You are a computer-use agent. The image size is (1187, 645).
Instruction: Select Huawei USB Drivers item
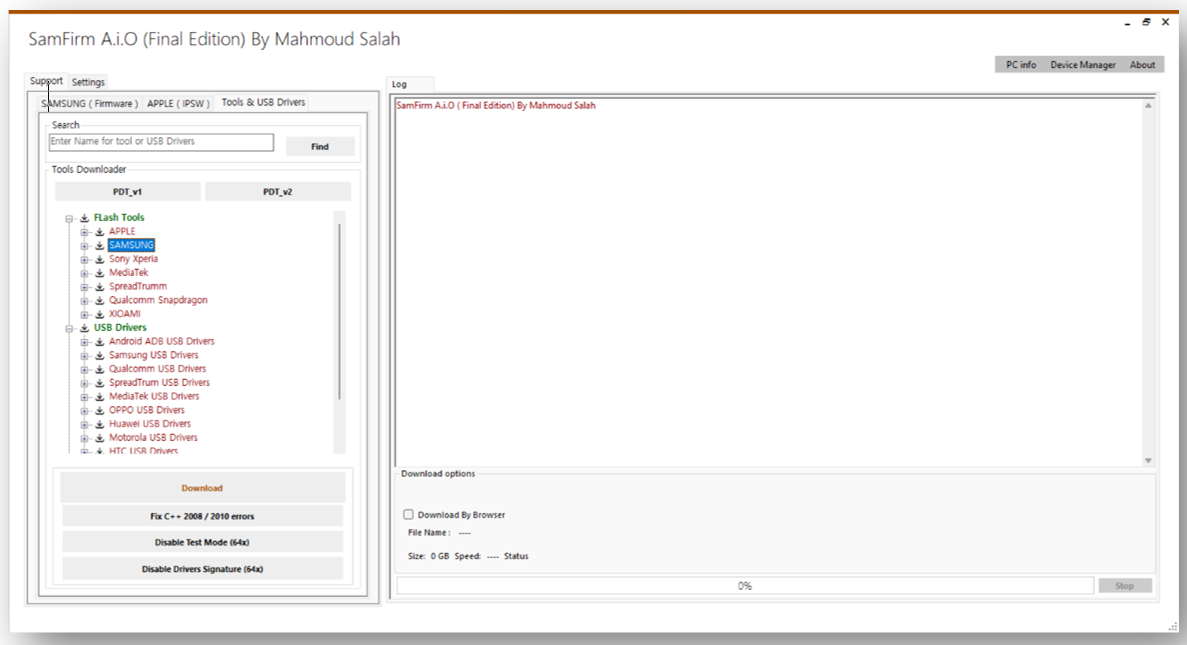point(150,424)
